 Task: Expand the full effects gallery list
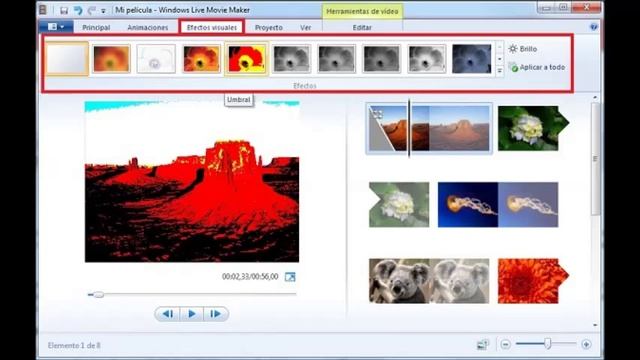point(500,71)
